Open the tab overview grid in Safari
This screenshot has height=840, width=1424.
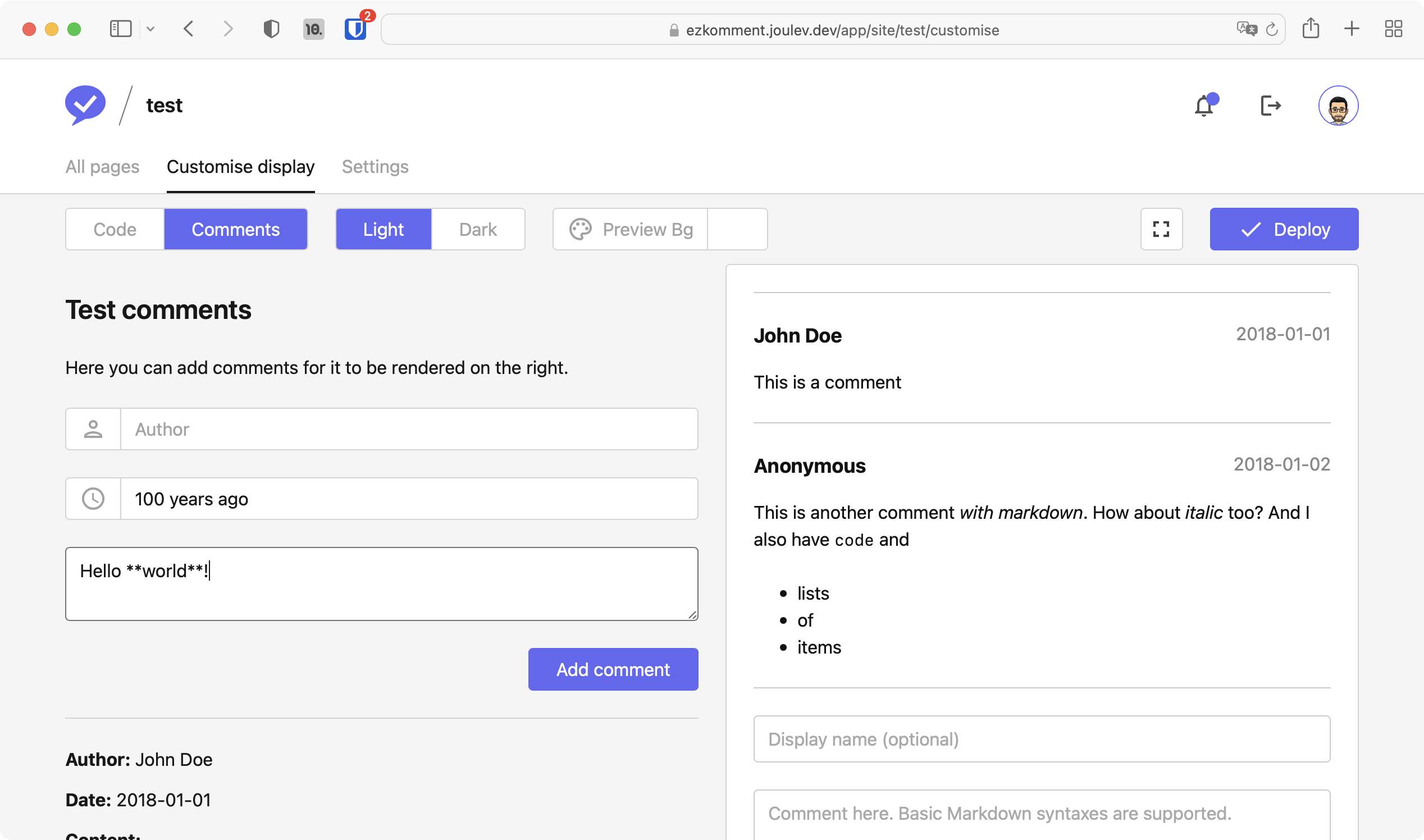[x=1394, y=29]
